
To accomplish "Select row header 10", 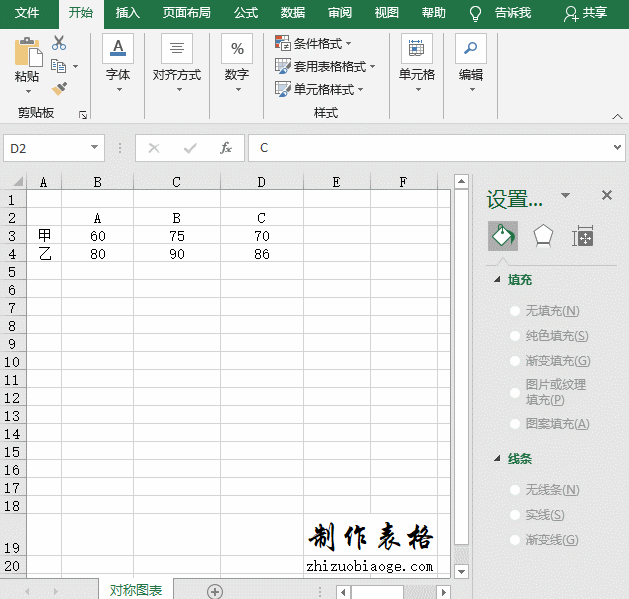I will tap(12, 362).
